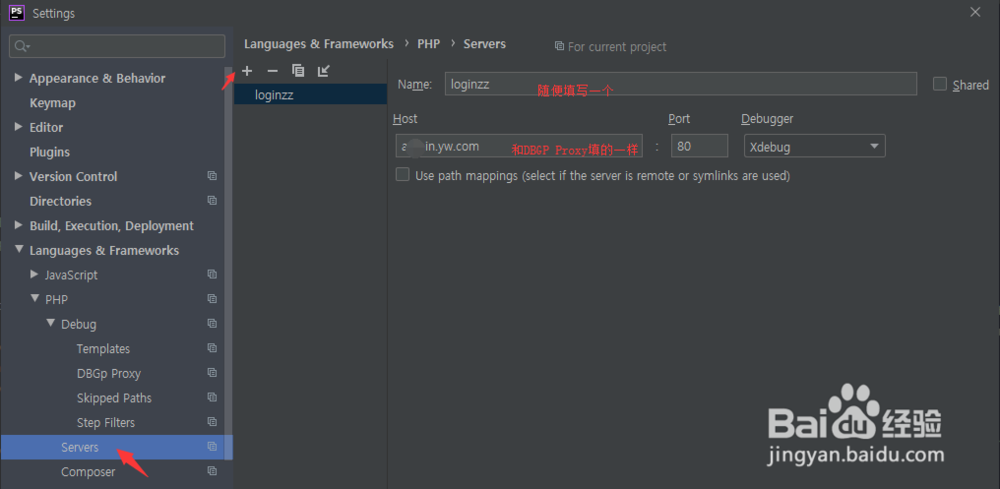
Task: Click project-level icon beside Debug
Action: click(212, 323)
